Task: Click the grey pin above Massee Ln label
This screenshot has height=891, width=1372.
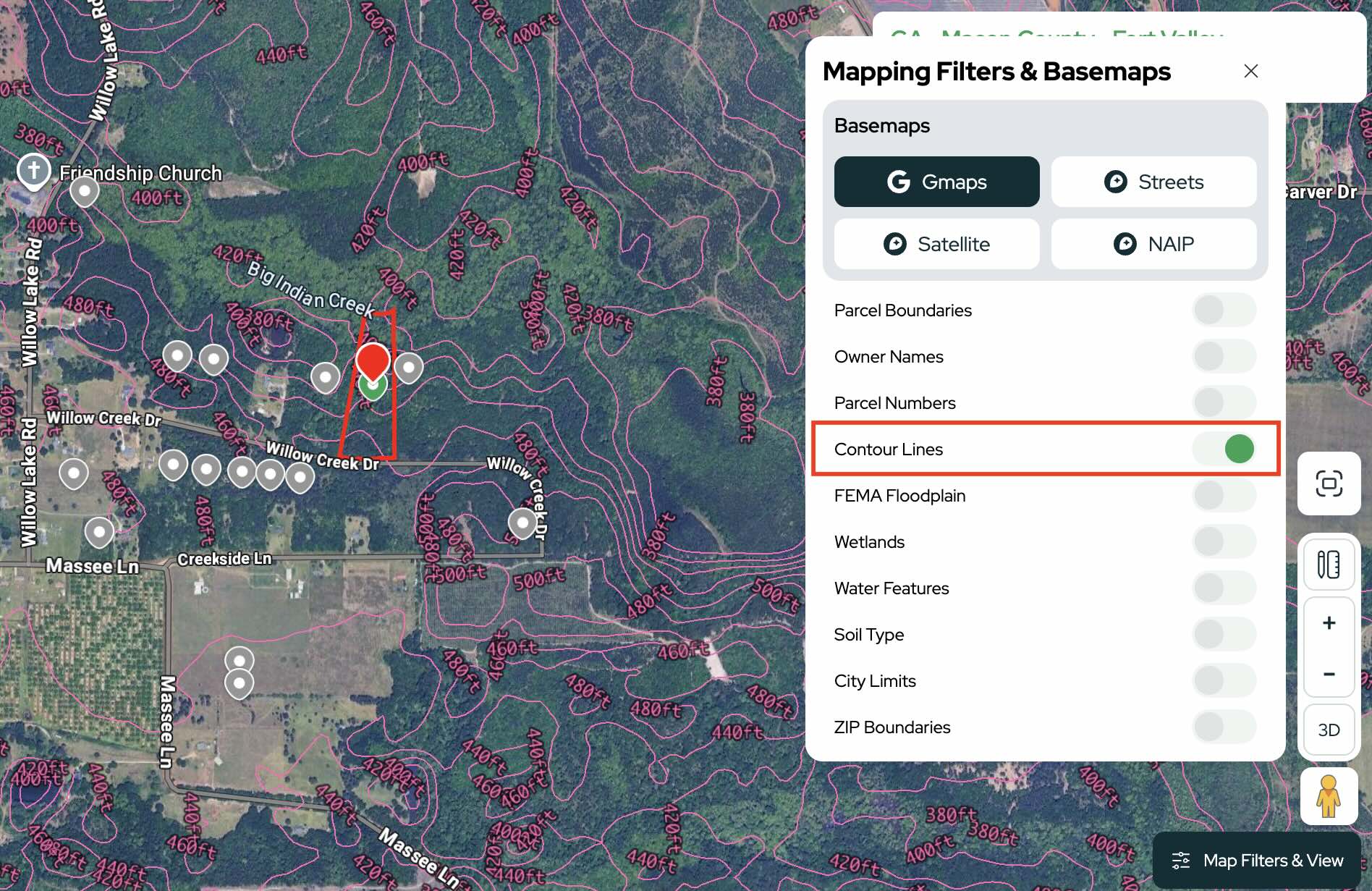Action: [x=99, y=533]
